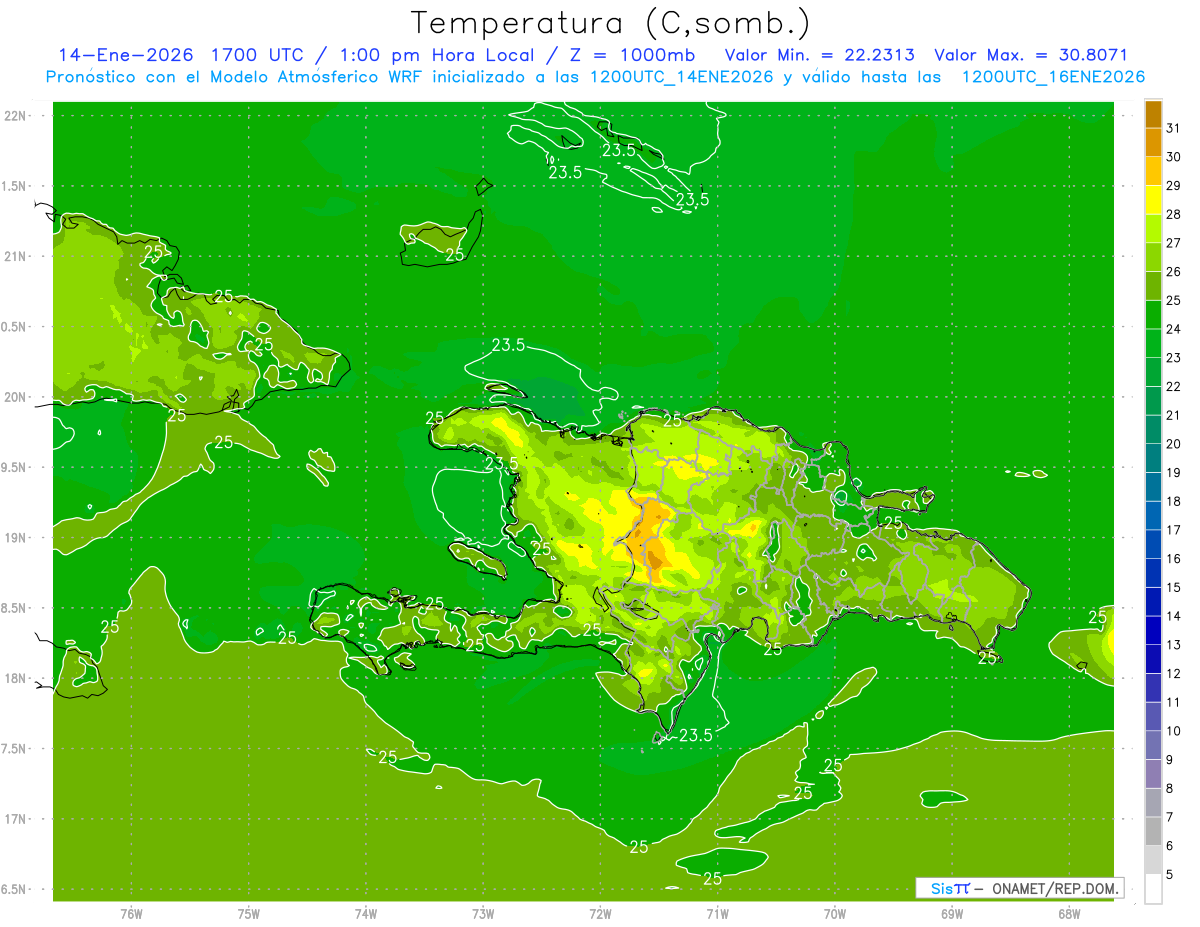Click the '6.5N' latitude label
Screen dimensions: 1200x927
[14, 889]
